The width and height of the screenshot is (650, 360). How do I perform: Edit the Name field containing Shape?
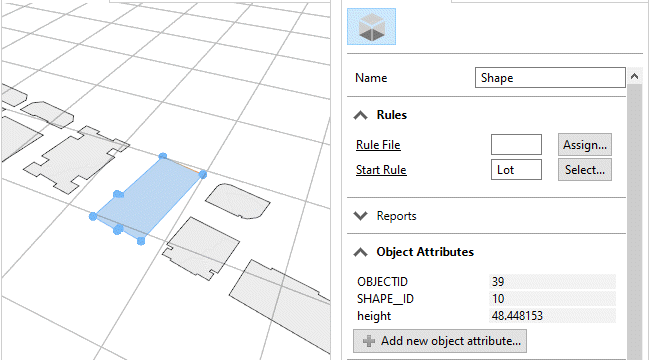click(x=550, y=78)
